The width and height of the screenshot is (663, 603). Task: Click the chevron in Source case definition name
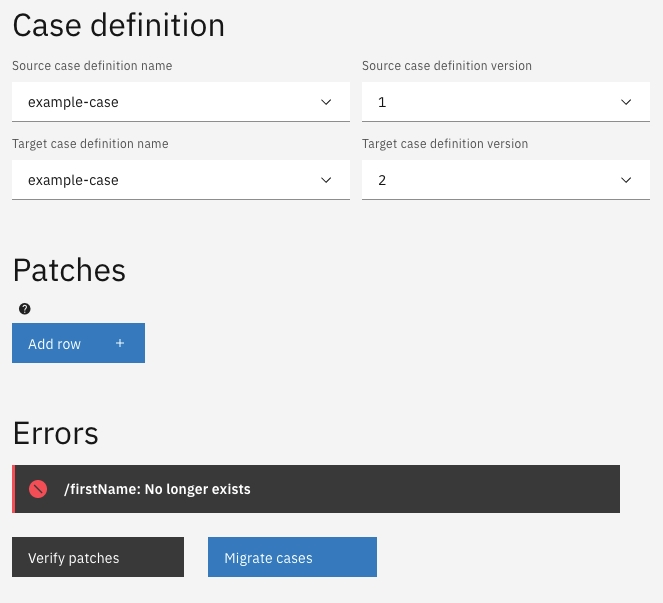pos(326,102)
